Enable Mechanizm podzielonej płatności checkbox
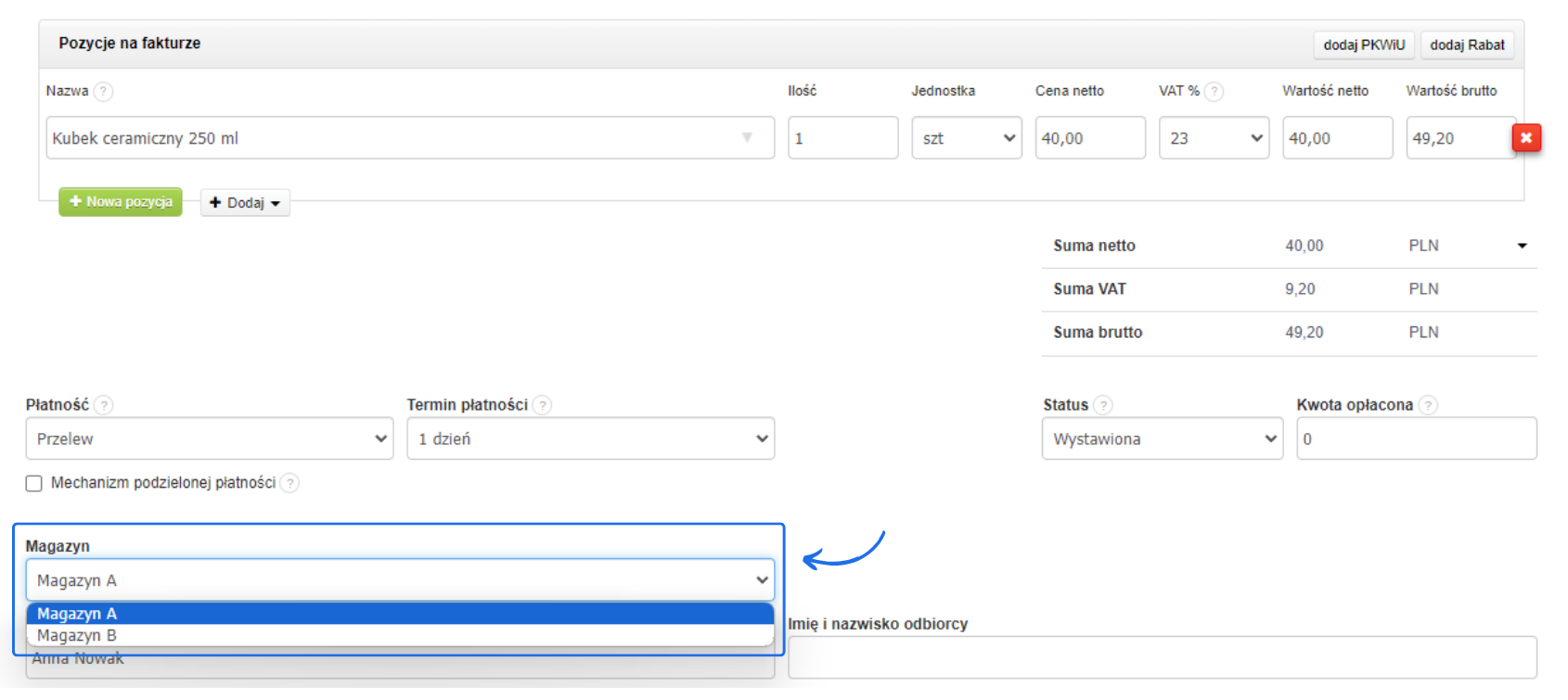The width and height of the screenshot is (1568, 700). tap(34, 483)
